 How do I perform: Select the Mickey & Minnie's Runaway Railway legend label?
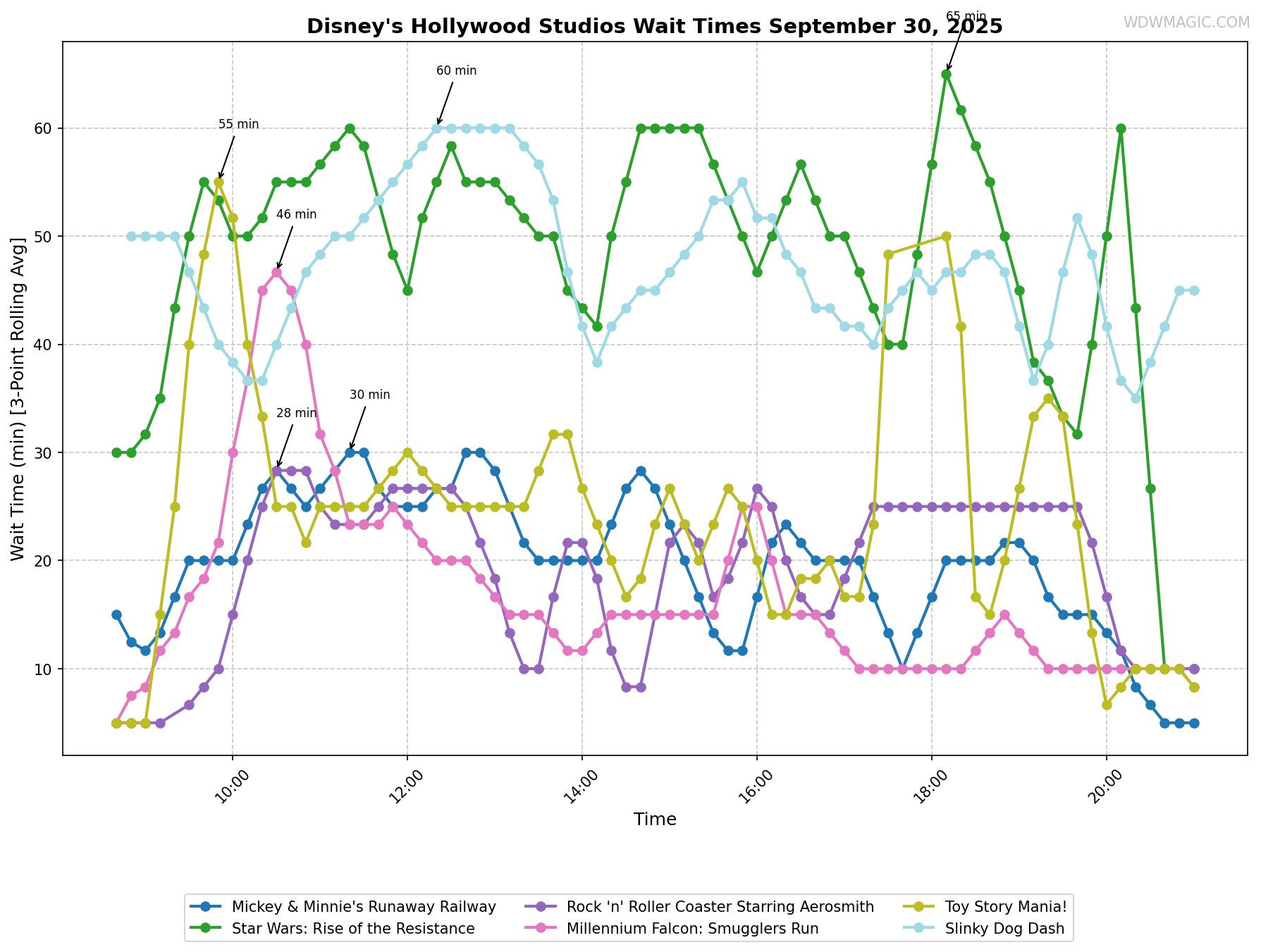point(364,906)
